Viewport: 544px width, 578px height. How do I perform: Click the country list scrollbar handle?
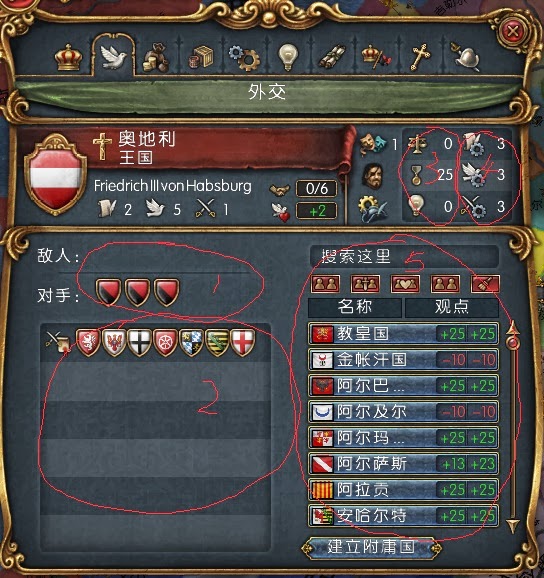coord(513,343)
